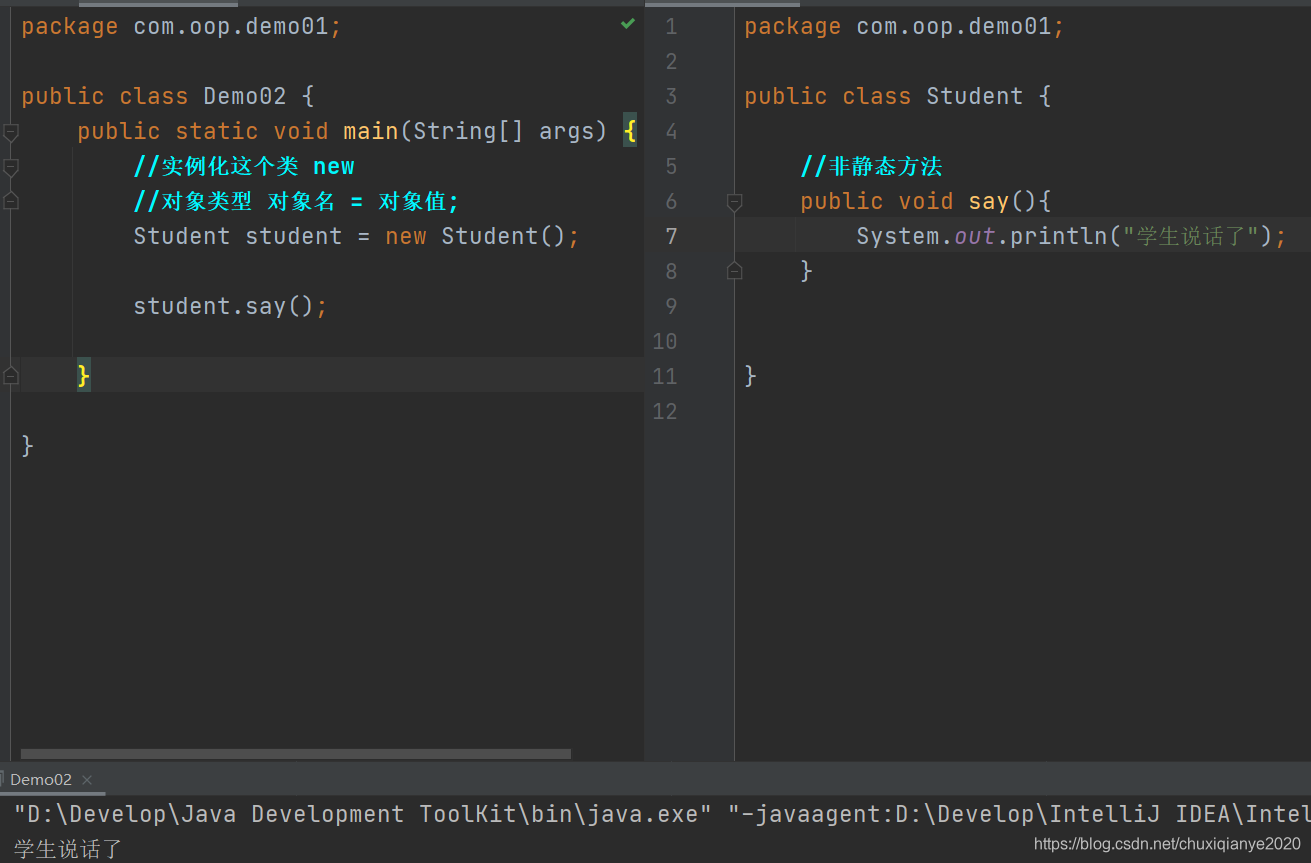Viewport: 1311px width, 863px height.
Task: Click fold end marker on Student line 8
Action: pos(734,270)
